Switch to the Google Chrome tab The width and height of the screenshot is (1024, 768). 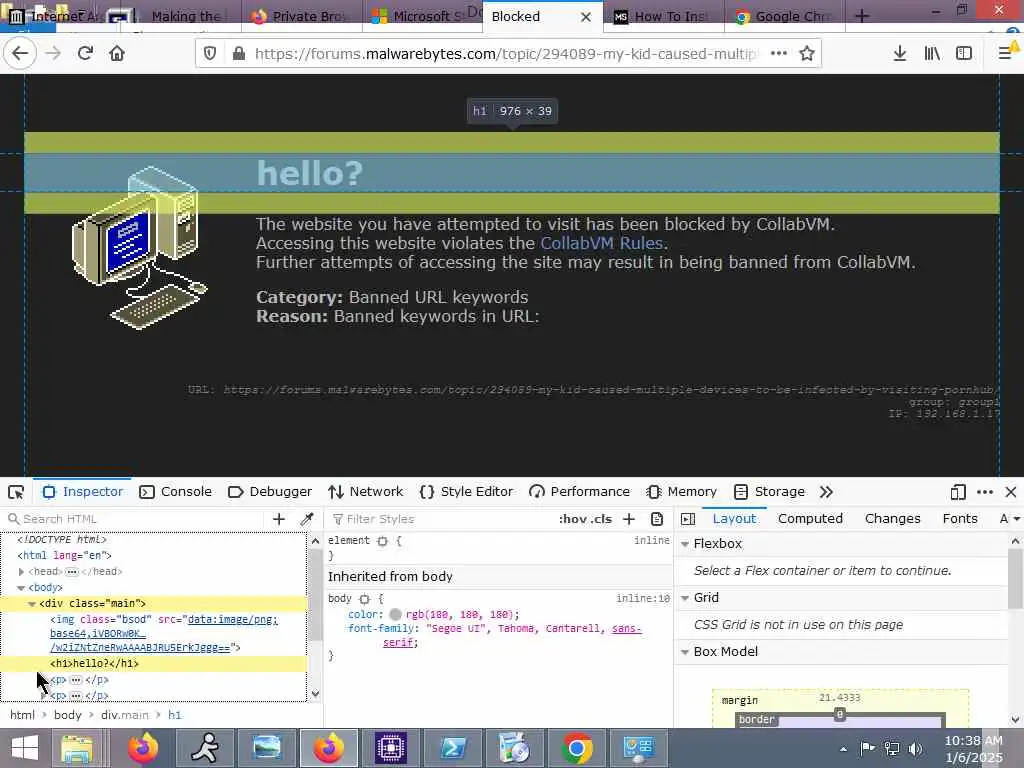point(784,16)
